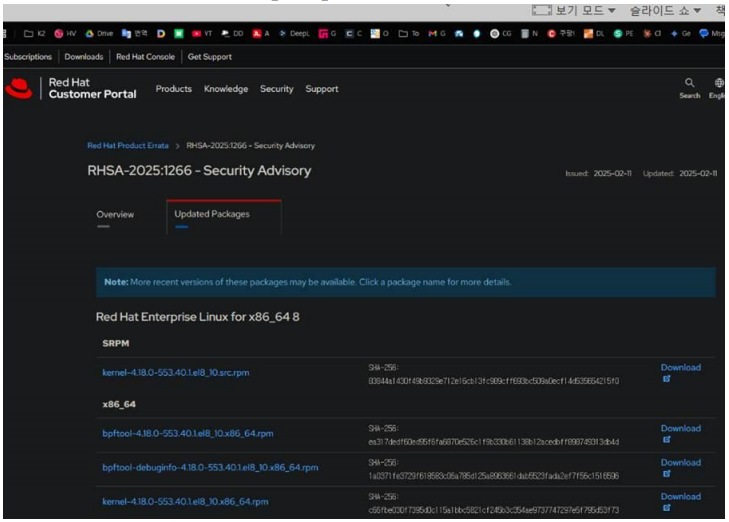
Task: Open the C bookmark with dark icon
Action: point(353,33)
